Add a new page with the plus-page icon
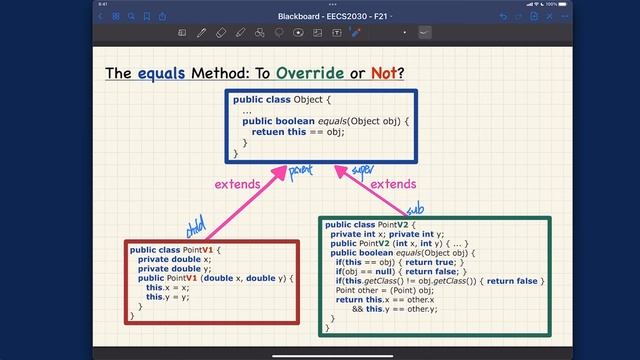The image size is (640, 360). click(534, 16)
